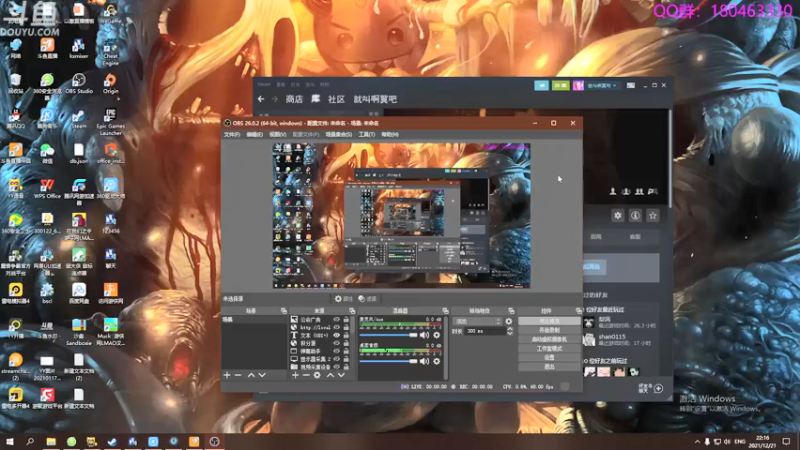Open Windows Start button on the taskbar

[x=9, y=442]
